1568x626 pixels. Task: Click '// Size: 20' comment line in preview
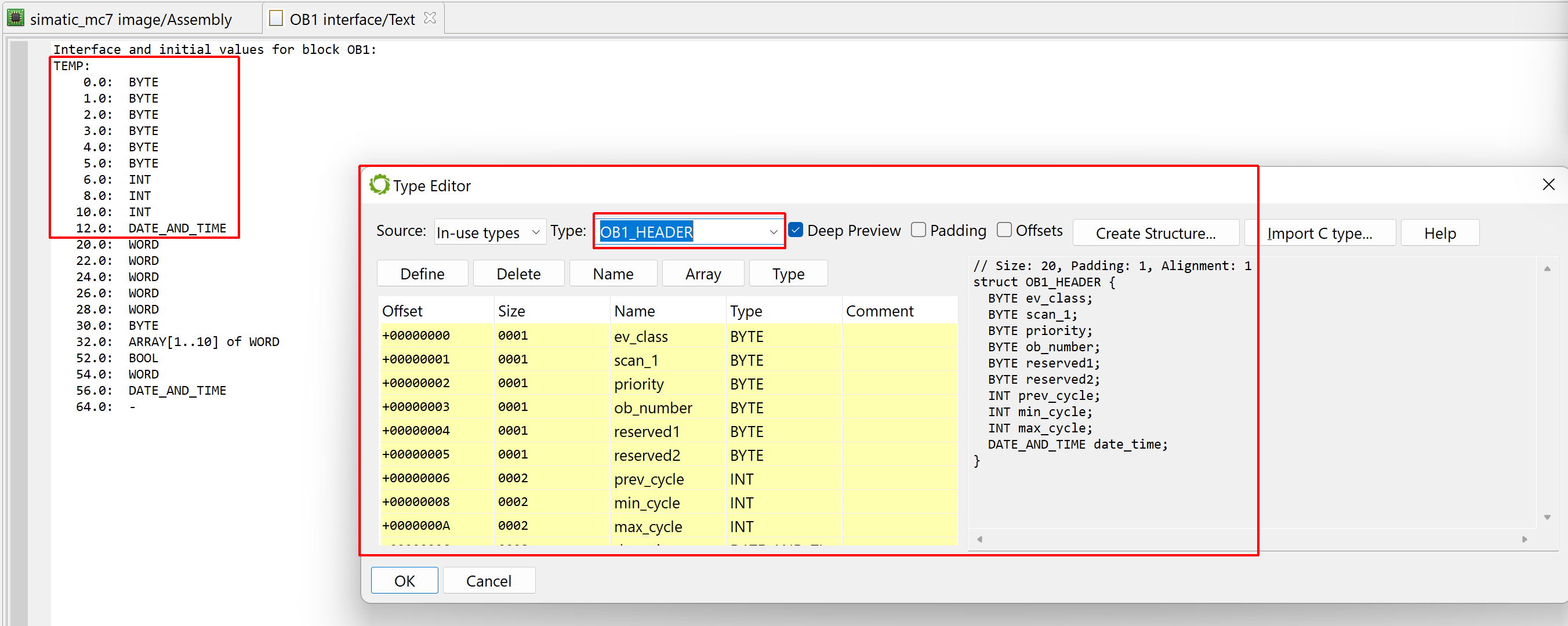tap(1112, 266)
